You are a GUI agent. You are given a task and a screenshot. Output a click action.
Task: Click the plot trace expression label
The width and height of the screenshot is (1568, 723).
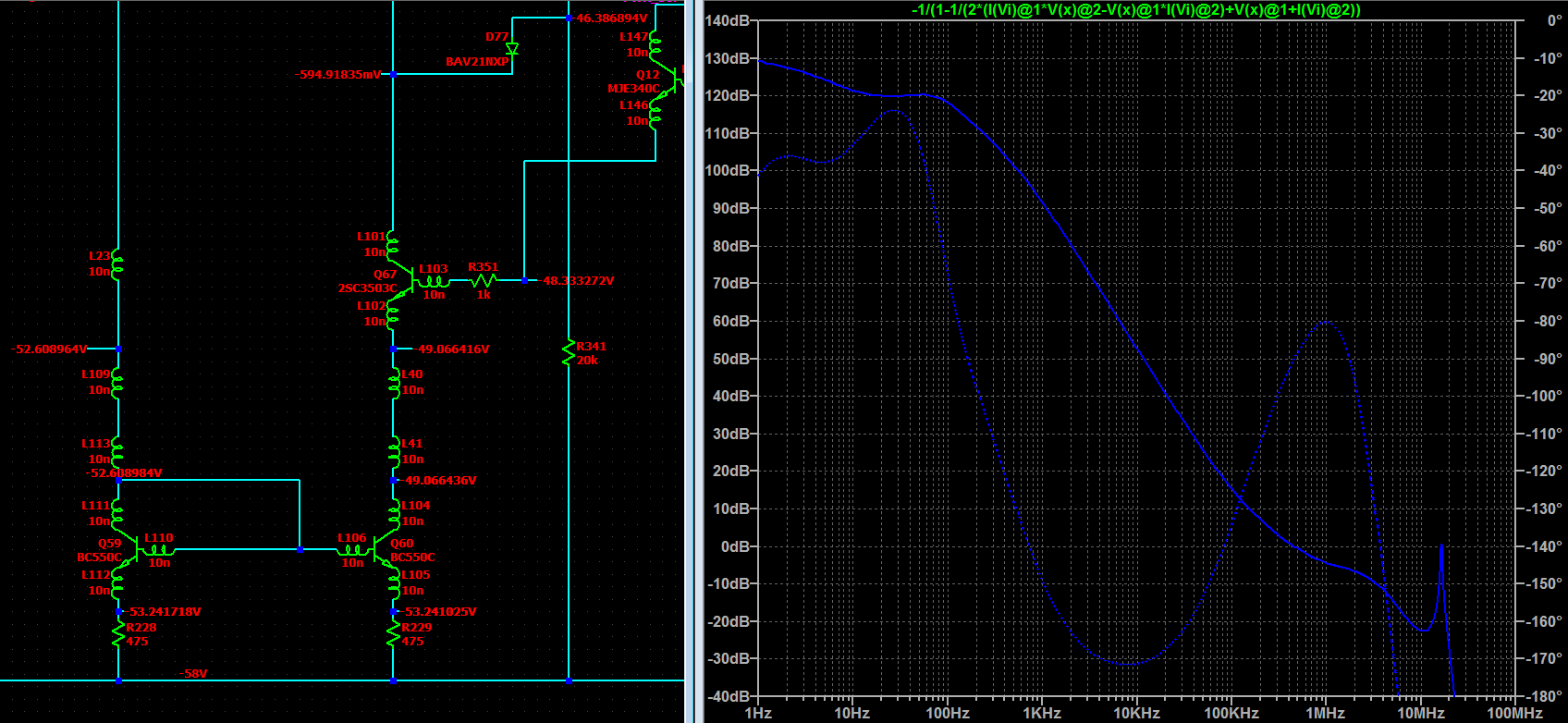pyautogui.click(x=1136, y=9)
